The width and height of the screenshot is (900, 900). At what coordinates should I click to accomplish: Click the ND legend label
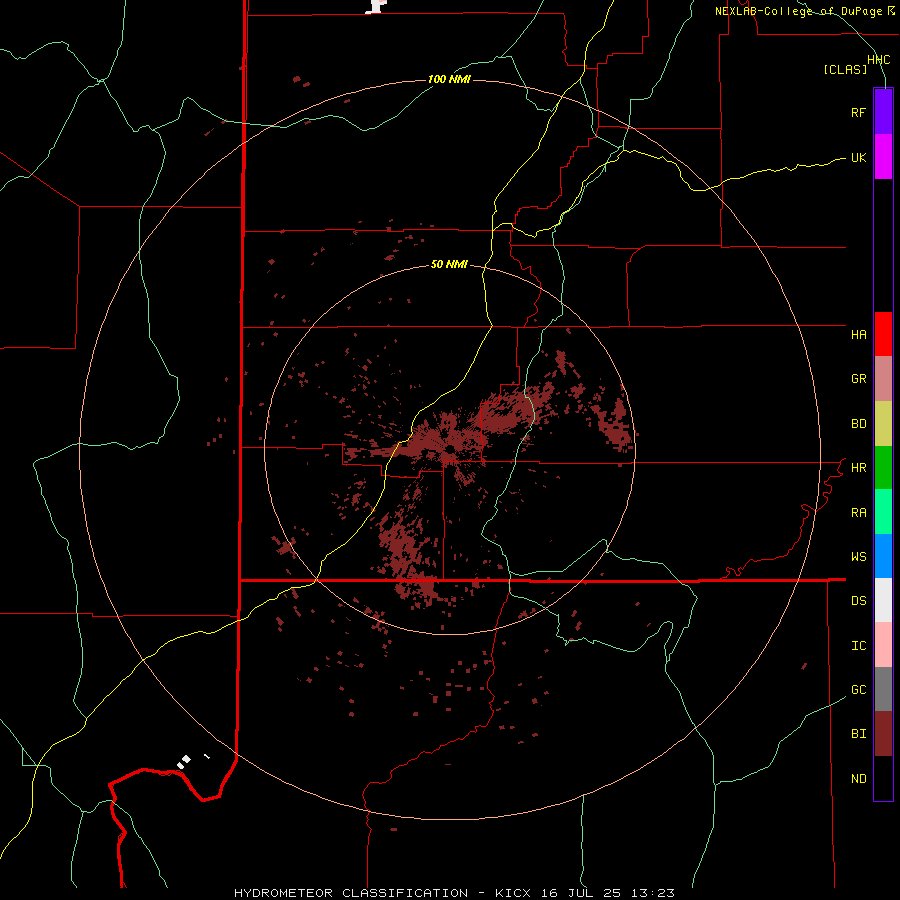click(858, 779)
